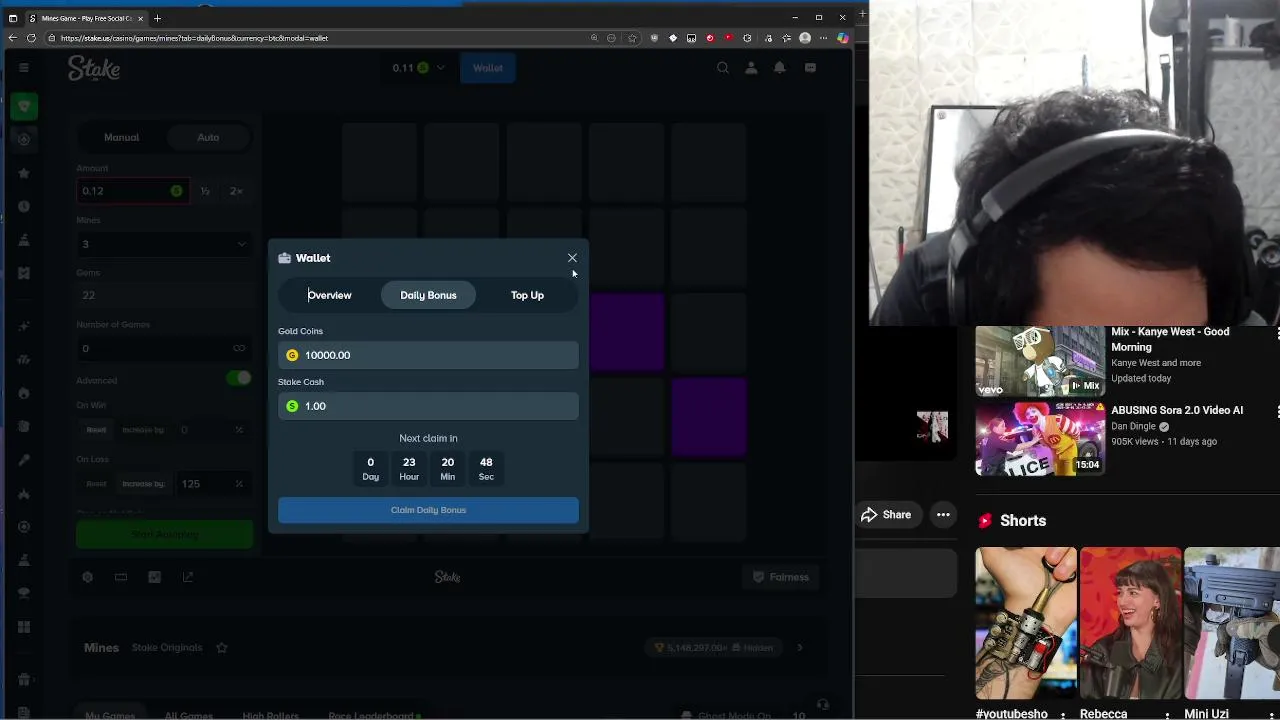The height and width of the screenshot is (720, 1280).
Task: Select Increase by option under On Win
Action: 143,430
